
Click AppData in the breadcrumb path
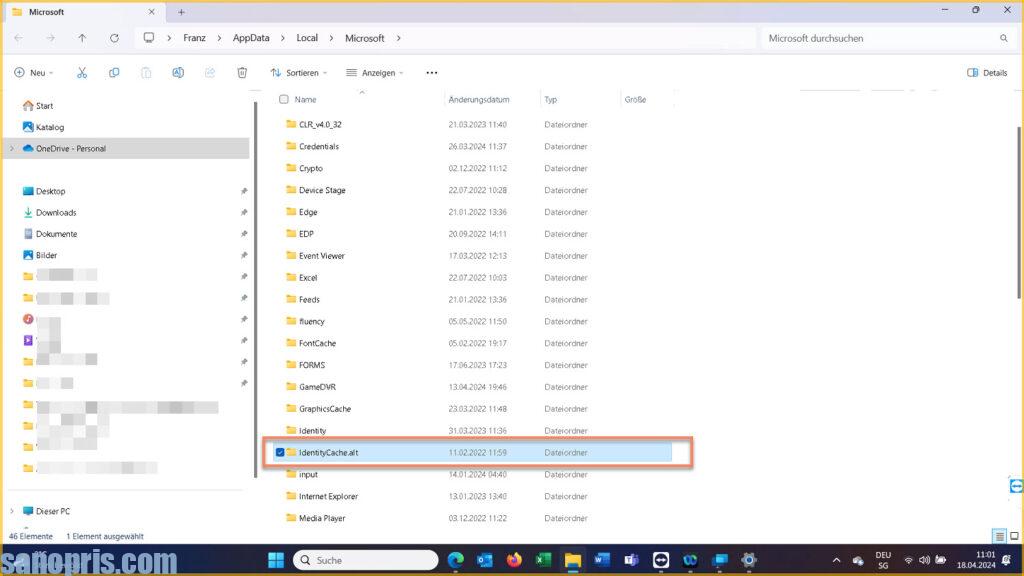(250, 38)
